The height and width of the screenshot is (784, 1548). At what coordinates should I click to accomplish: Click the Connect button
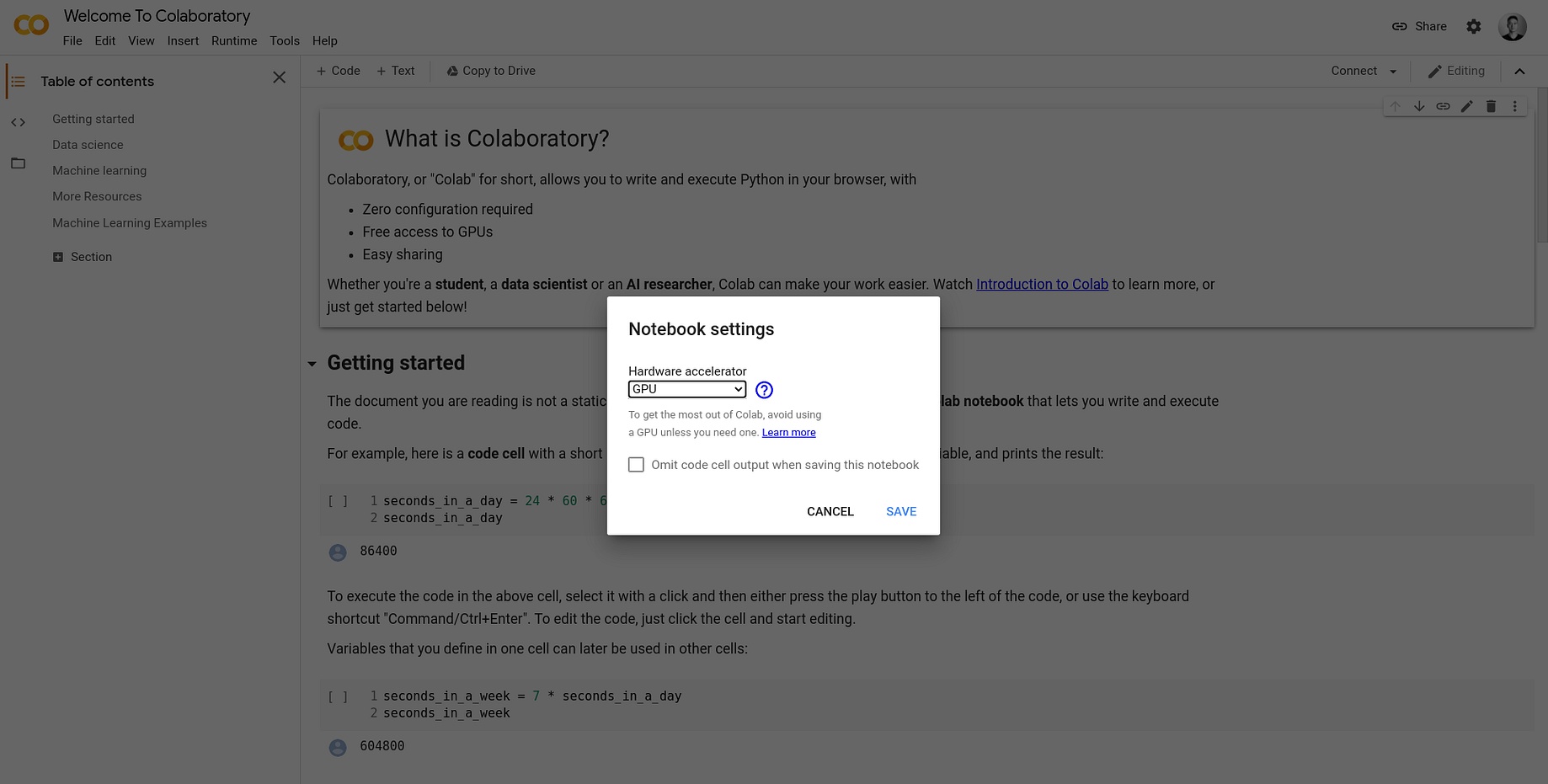(1354, 72)
